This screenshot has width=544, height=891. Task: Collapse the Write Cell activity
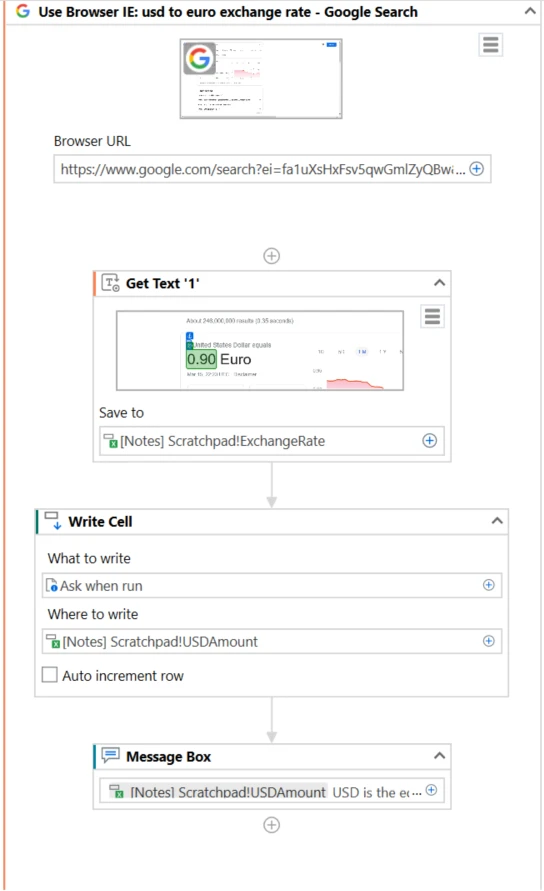tap(497, 521)
